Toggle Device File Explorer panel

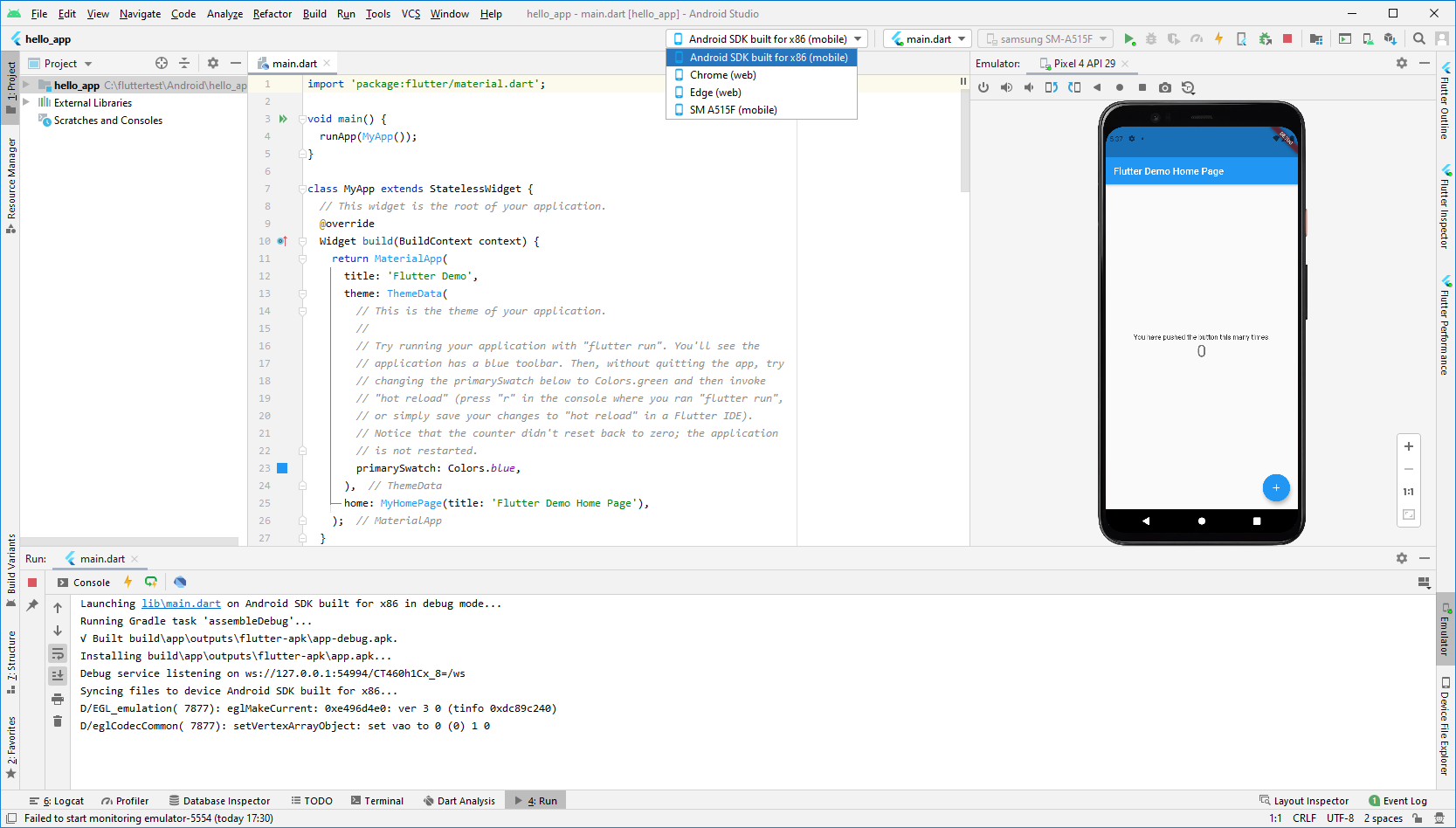tap(1445, 727)
